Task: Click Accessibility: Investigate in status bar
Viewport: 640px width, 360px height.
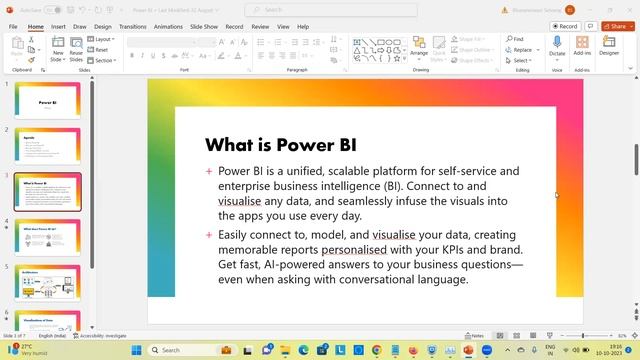Action: (100, 336)
